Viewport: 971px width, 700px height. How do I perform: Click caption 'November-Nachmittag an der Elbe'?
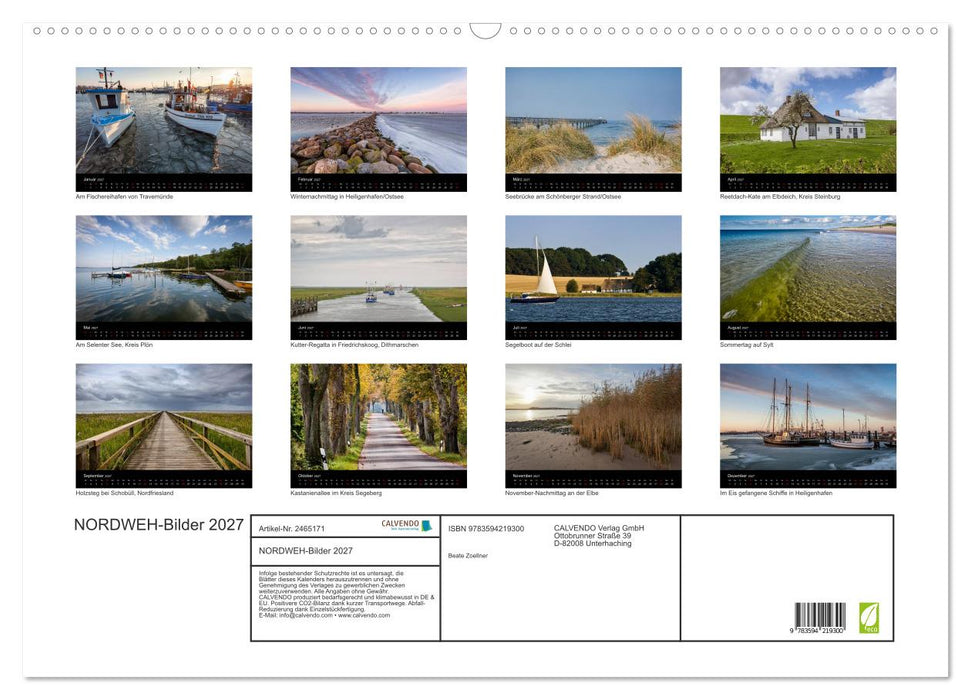pos(552,493)
